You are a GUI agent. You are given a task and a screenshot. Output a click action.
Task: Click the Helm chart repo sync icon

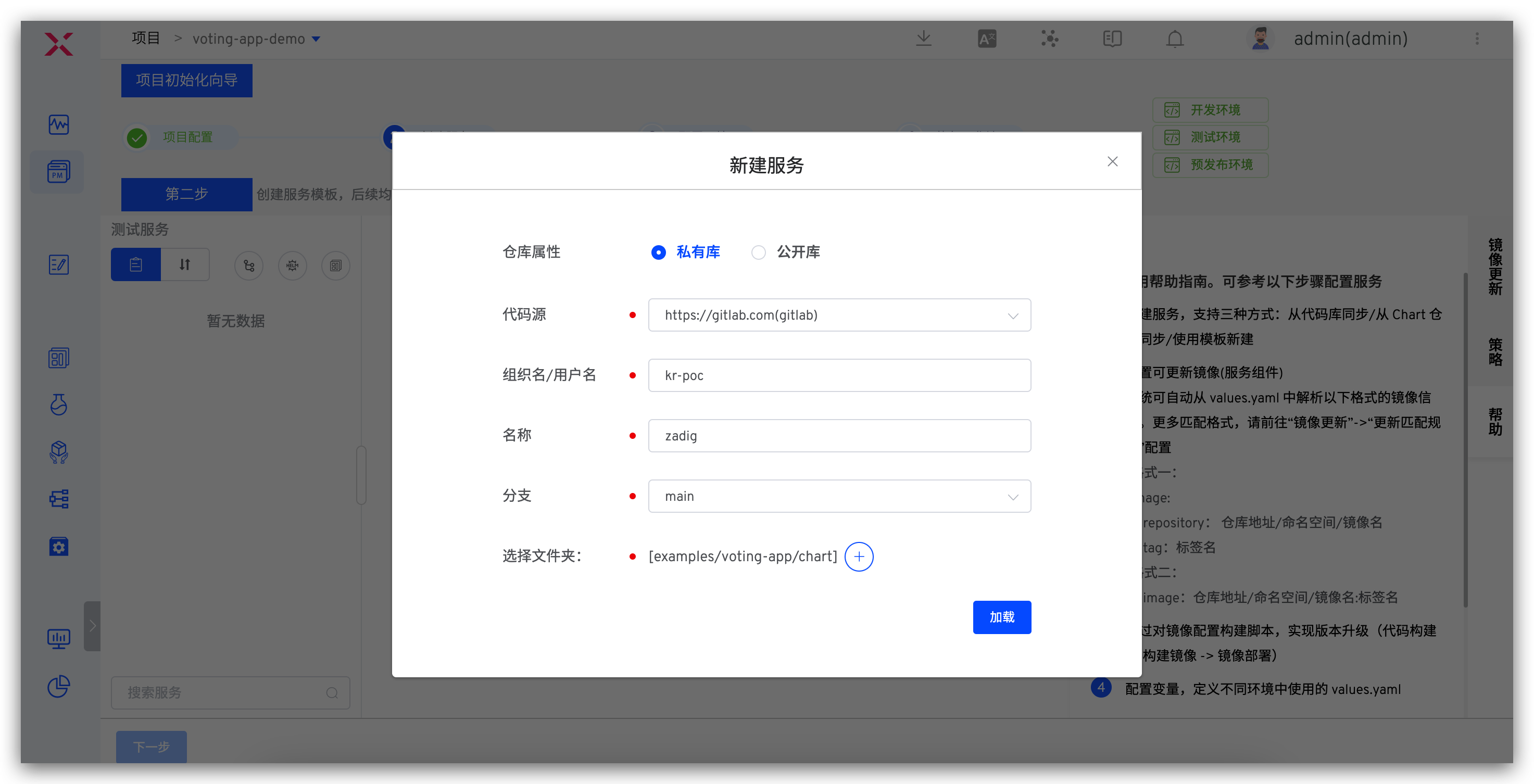293,265
